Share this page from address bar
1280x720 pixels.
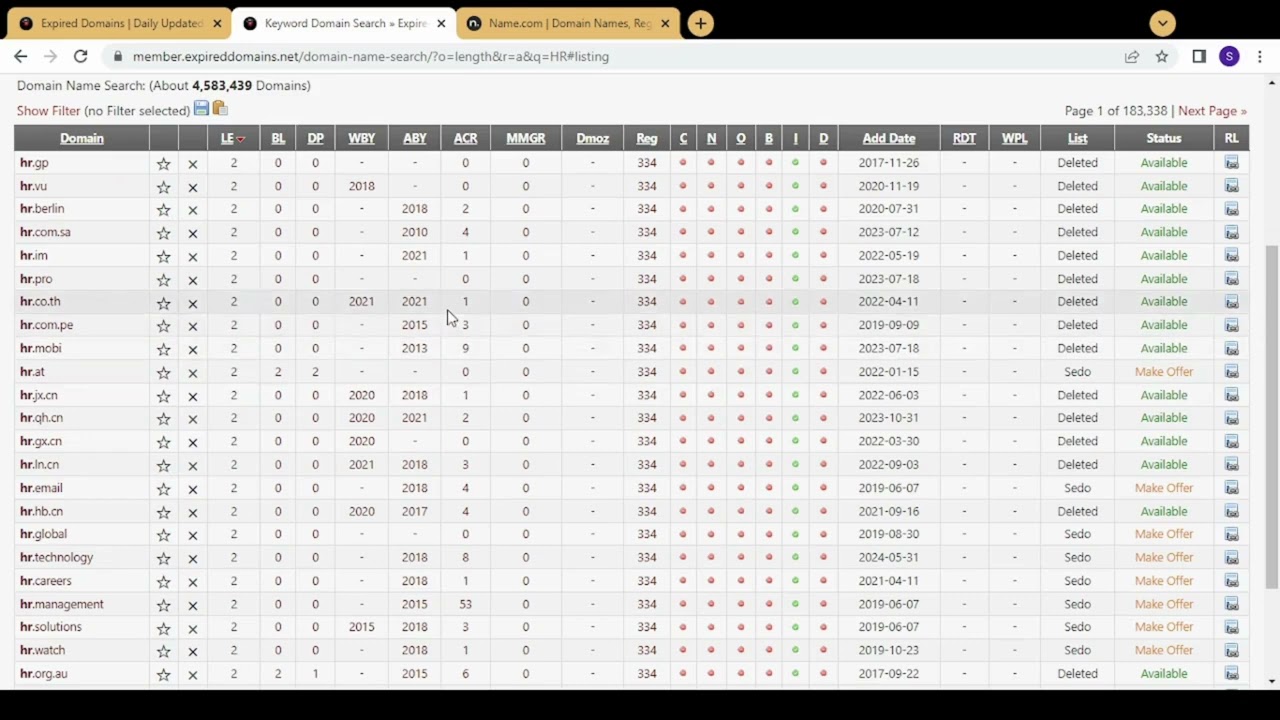click(1131, 56)
